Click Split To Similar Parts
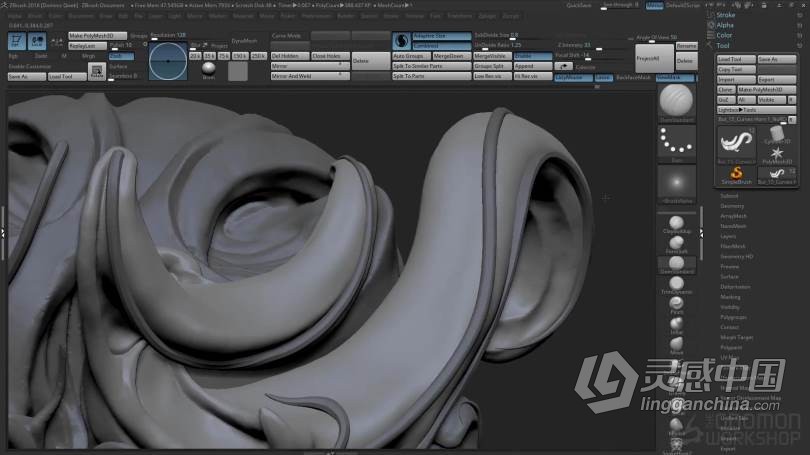This screenshot has width=810, height=455. pos(431,66)
